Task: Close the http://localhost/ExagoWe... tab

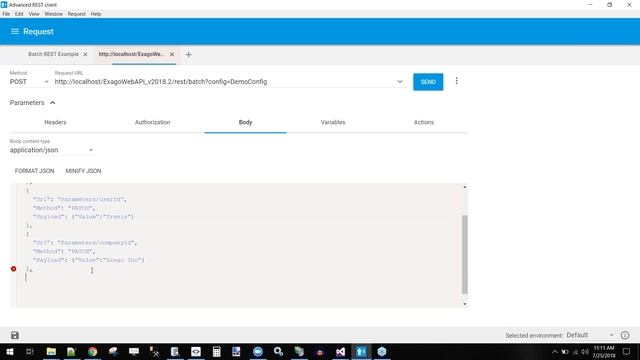Action: [172, 54]
